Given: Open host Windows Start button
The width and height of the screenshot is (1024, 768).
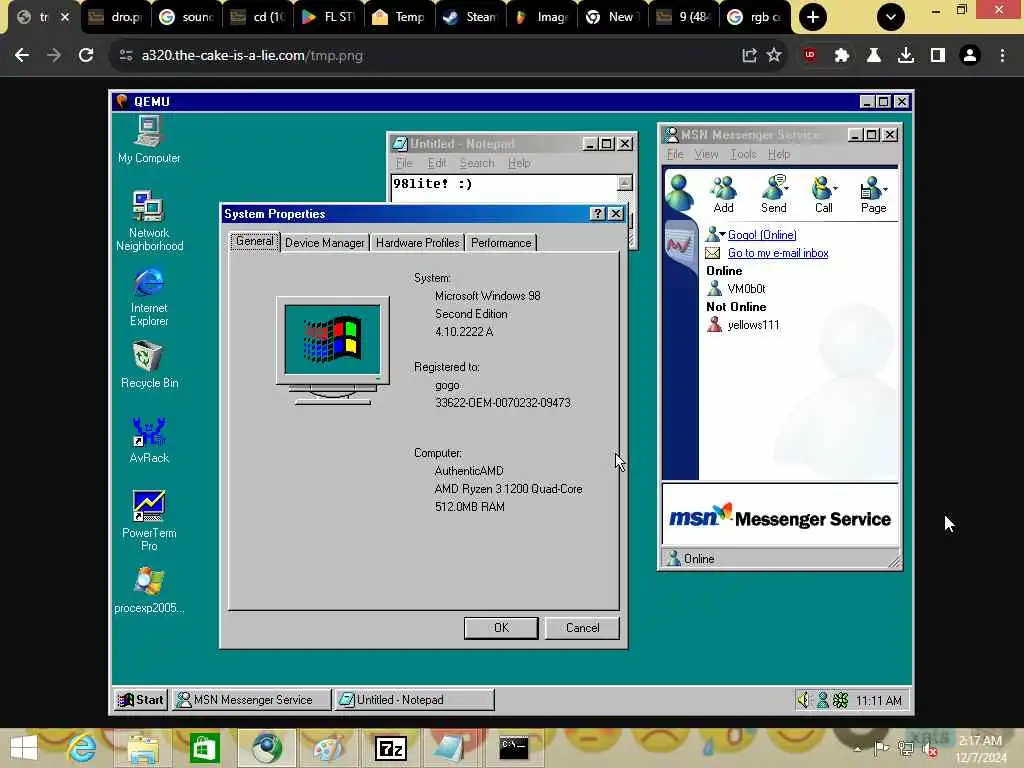Looking at the screenshot, I should tap(24, 748).
